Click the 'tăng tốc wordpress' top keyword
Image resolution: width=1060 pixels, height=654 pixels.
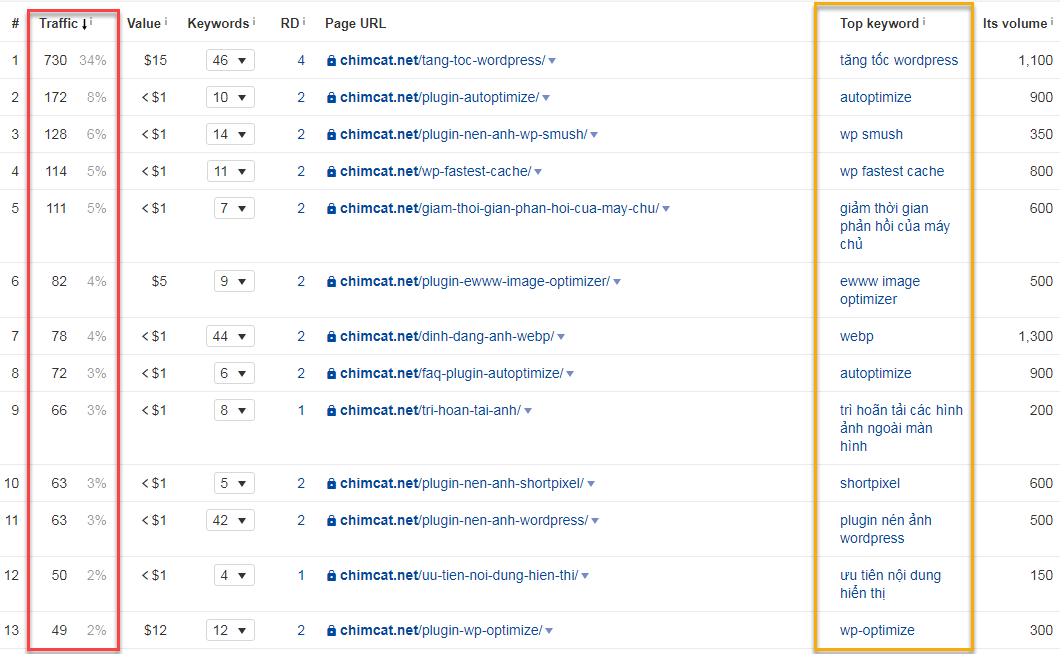pyautogui.click(x=898, y=61)
